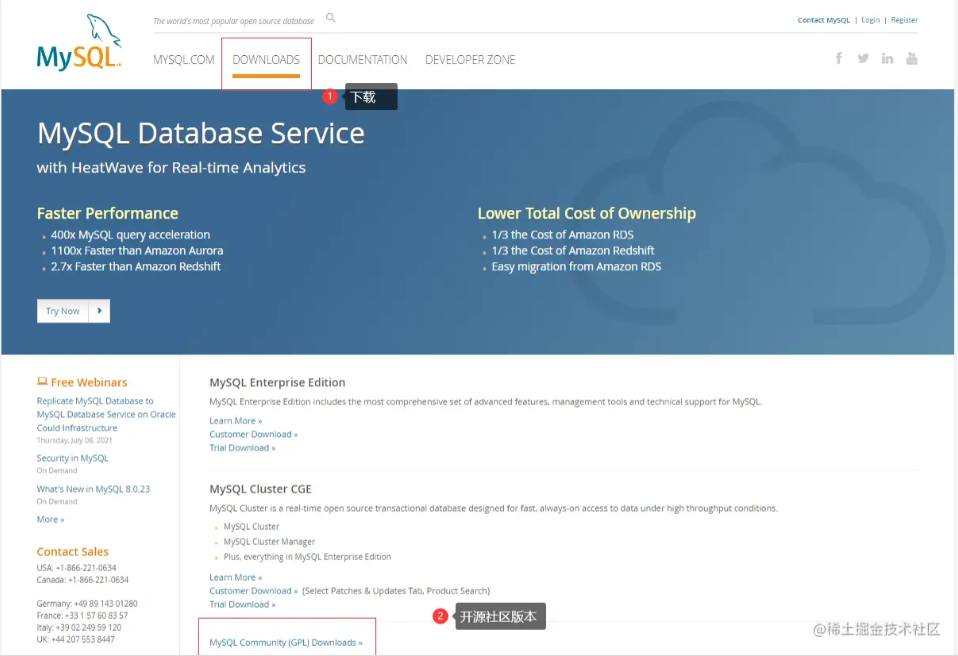
Task: Open MySQL Facebook page icon
Action: pos(839,59)
